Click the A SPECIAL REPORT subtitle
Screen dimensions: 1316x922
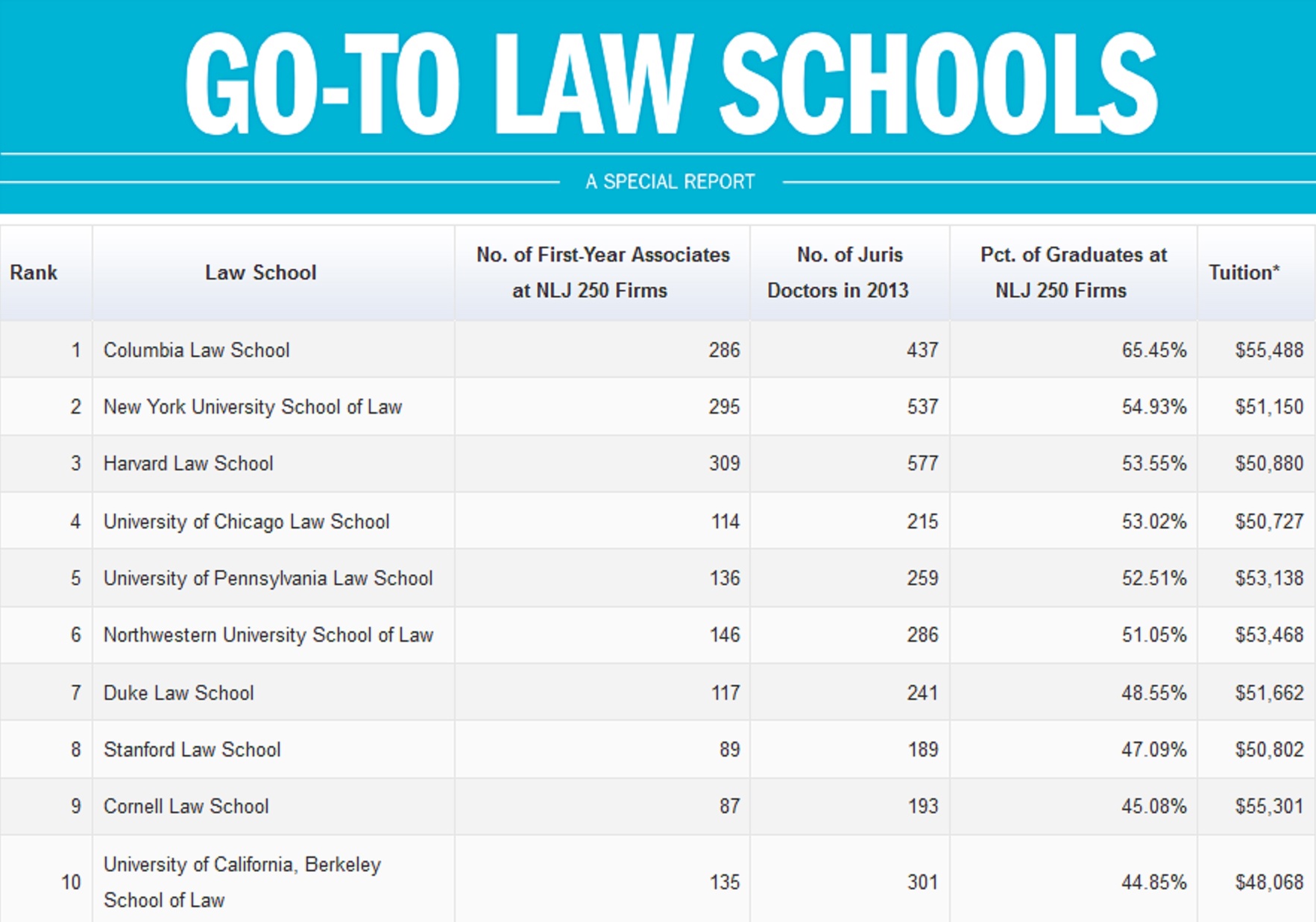(670, 182)
